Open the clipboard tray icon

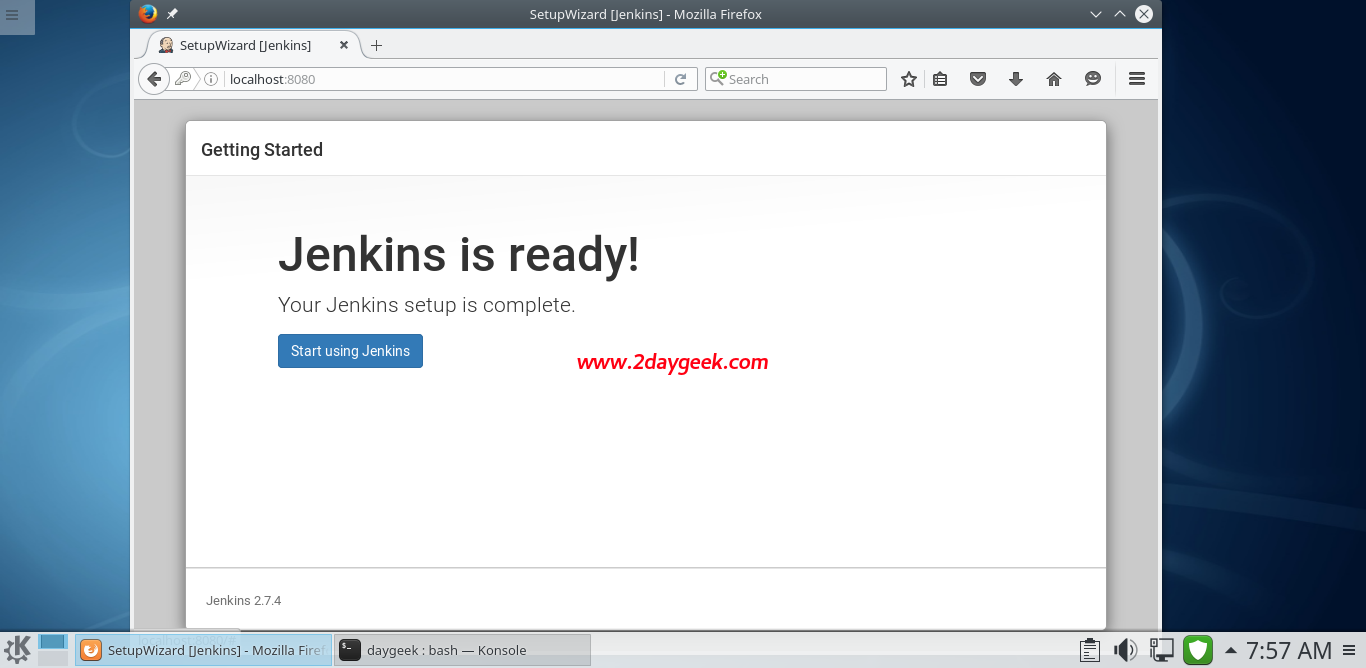coord(1090,650)
